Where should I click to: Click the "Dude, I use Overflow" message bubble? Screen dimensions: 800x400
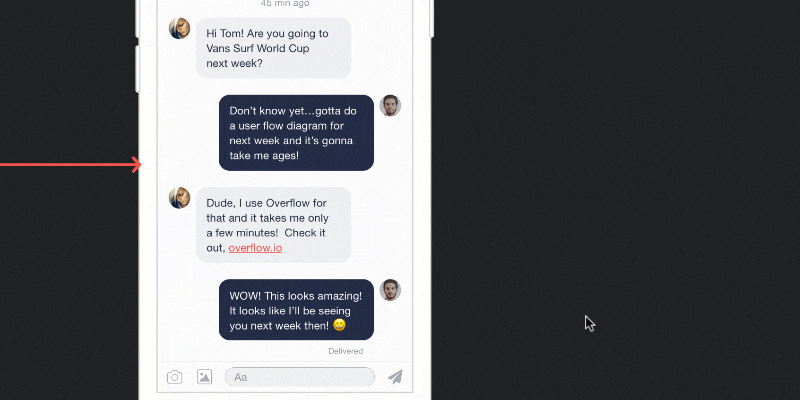[273, 225]
